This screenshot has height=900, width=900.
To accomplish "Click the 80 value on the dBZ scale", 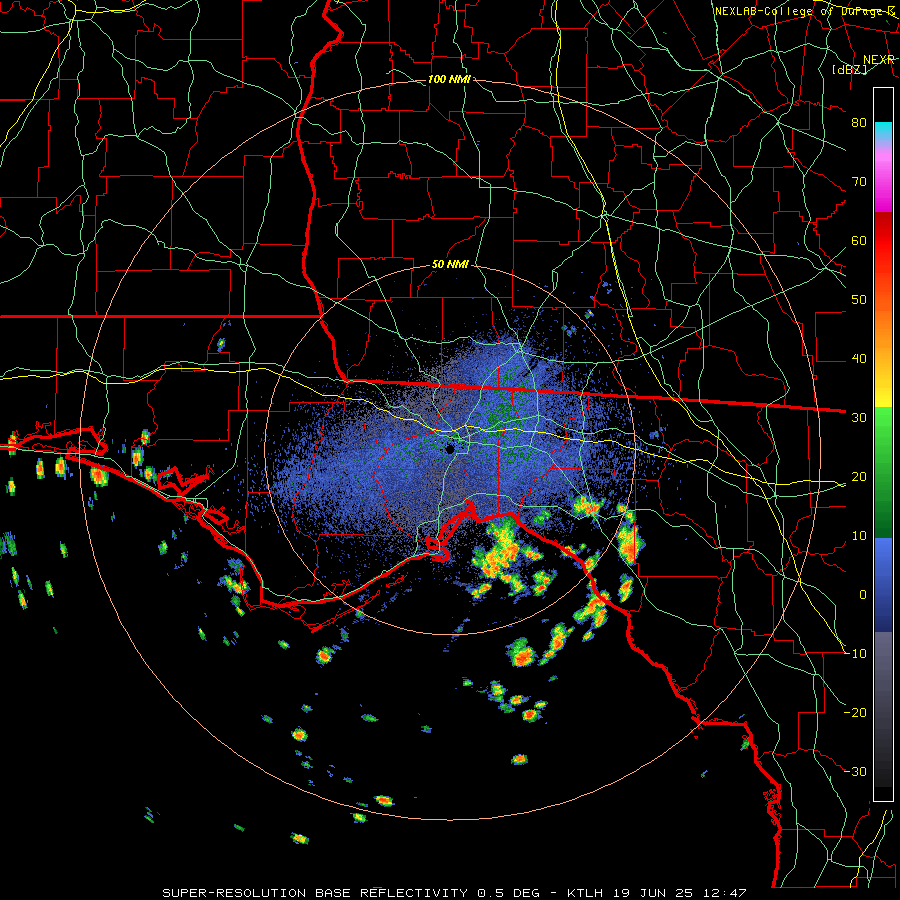I will [x=859, y=122].
